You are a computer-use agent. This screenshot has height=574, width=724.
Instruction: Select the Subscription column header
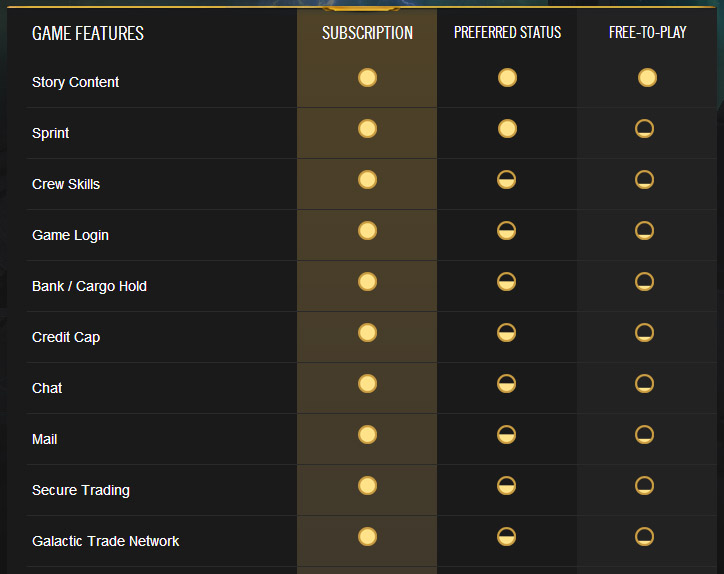pos(367,33)
